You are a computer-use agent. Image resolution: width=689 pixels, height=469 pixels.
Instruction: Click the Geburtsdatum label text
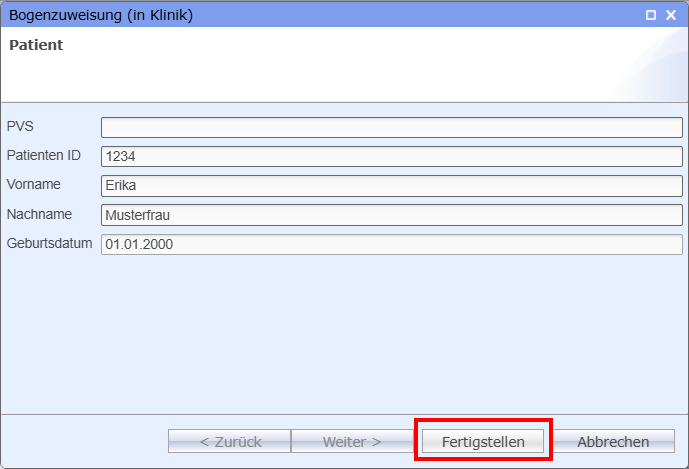coord(49,243)
